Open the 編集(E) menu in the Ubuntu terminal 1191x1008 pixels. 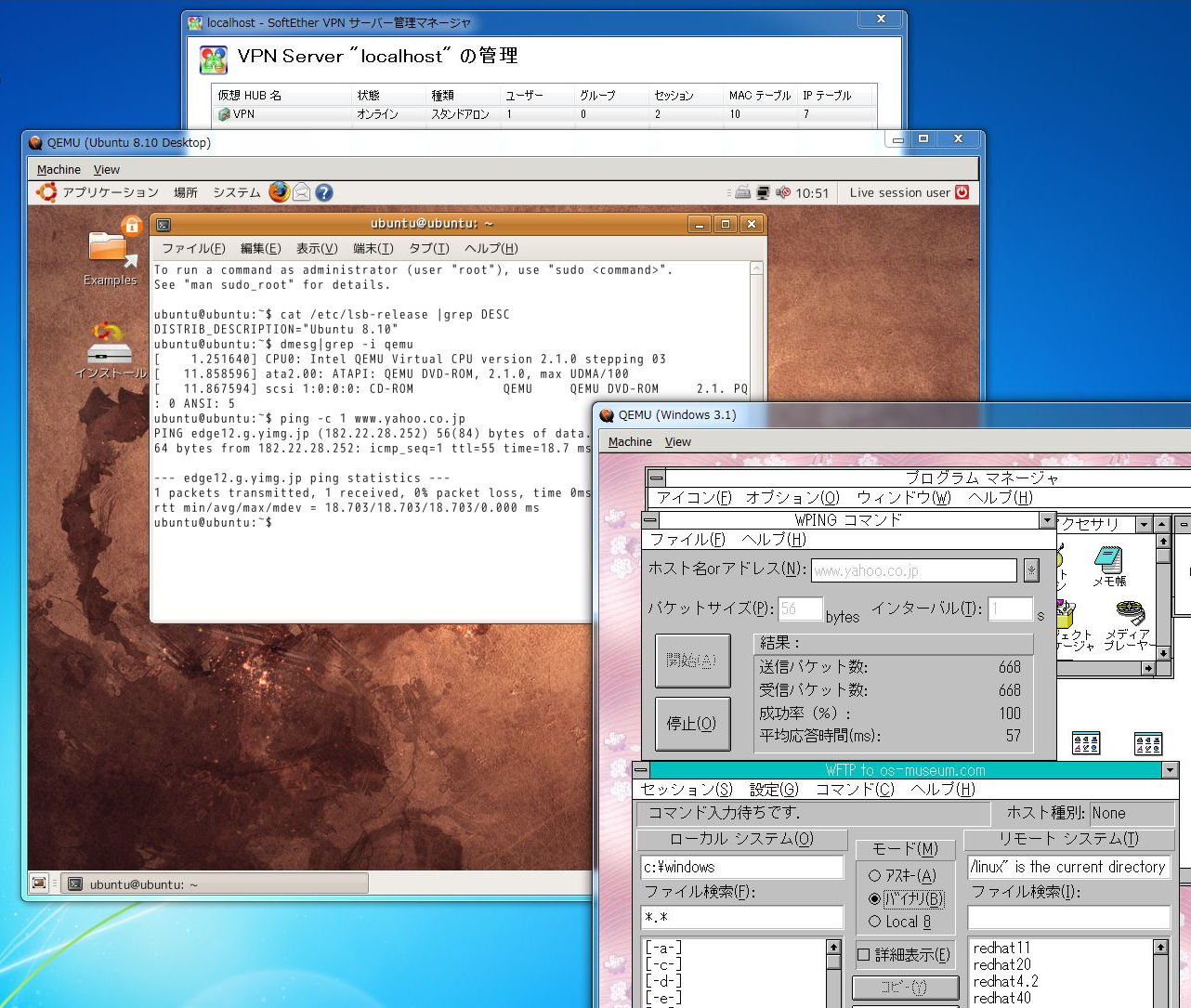click(260, 248)
